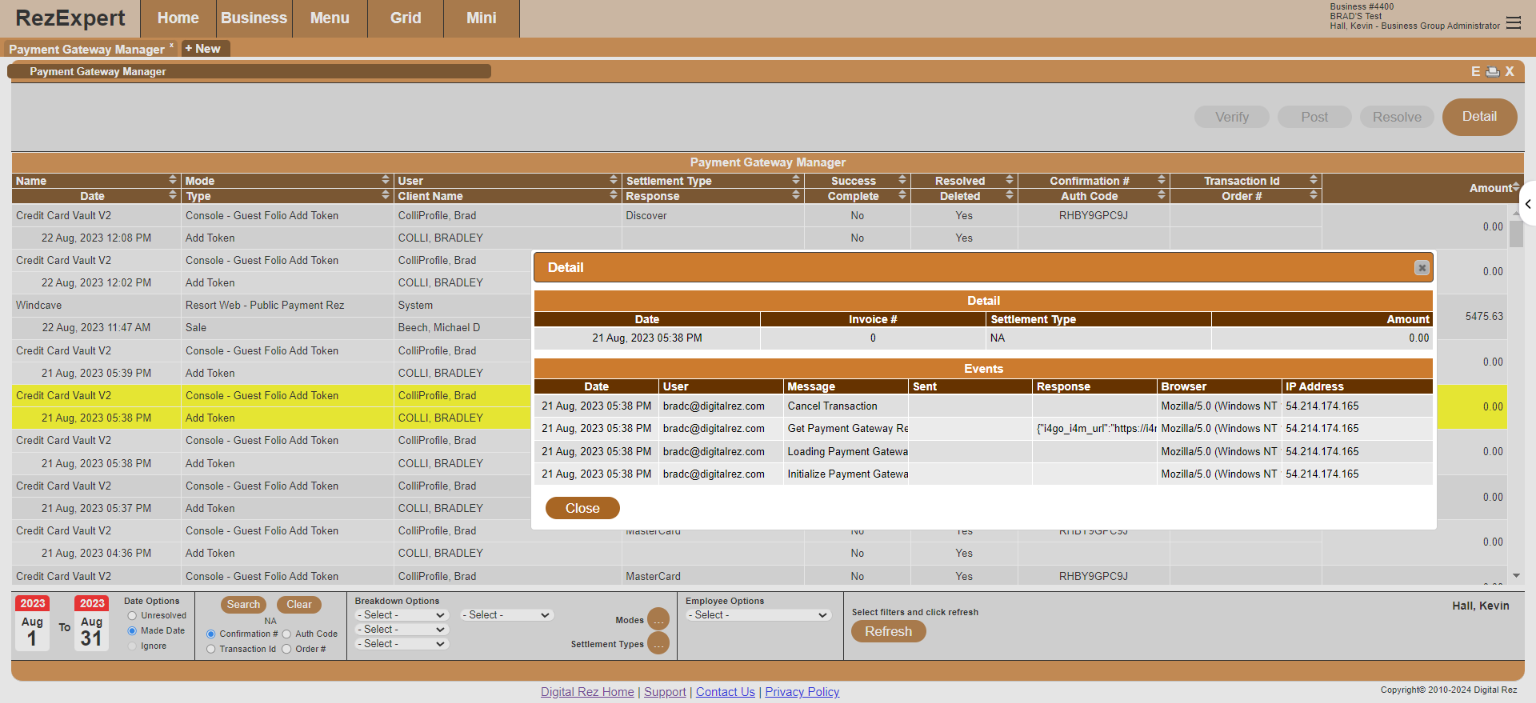Open the Breakdown Options dropdown in second column

tap(506, 615)
